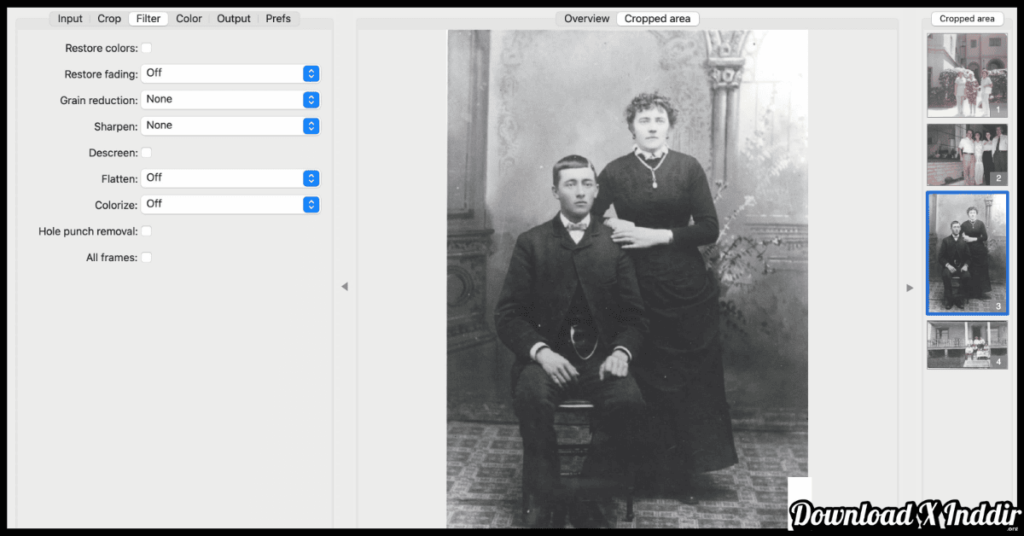This screenshot has height=536, width=1024.
Task: Enable Hole punch removal checkbox
Action: 146,231
